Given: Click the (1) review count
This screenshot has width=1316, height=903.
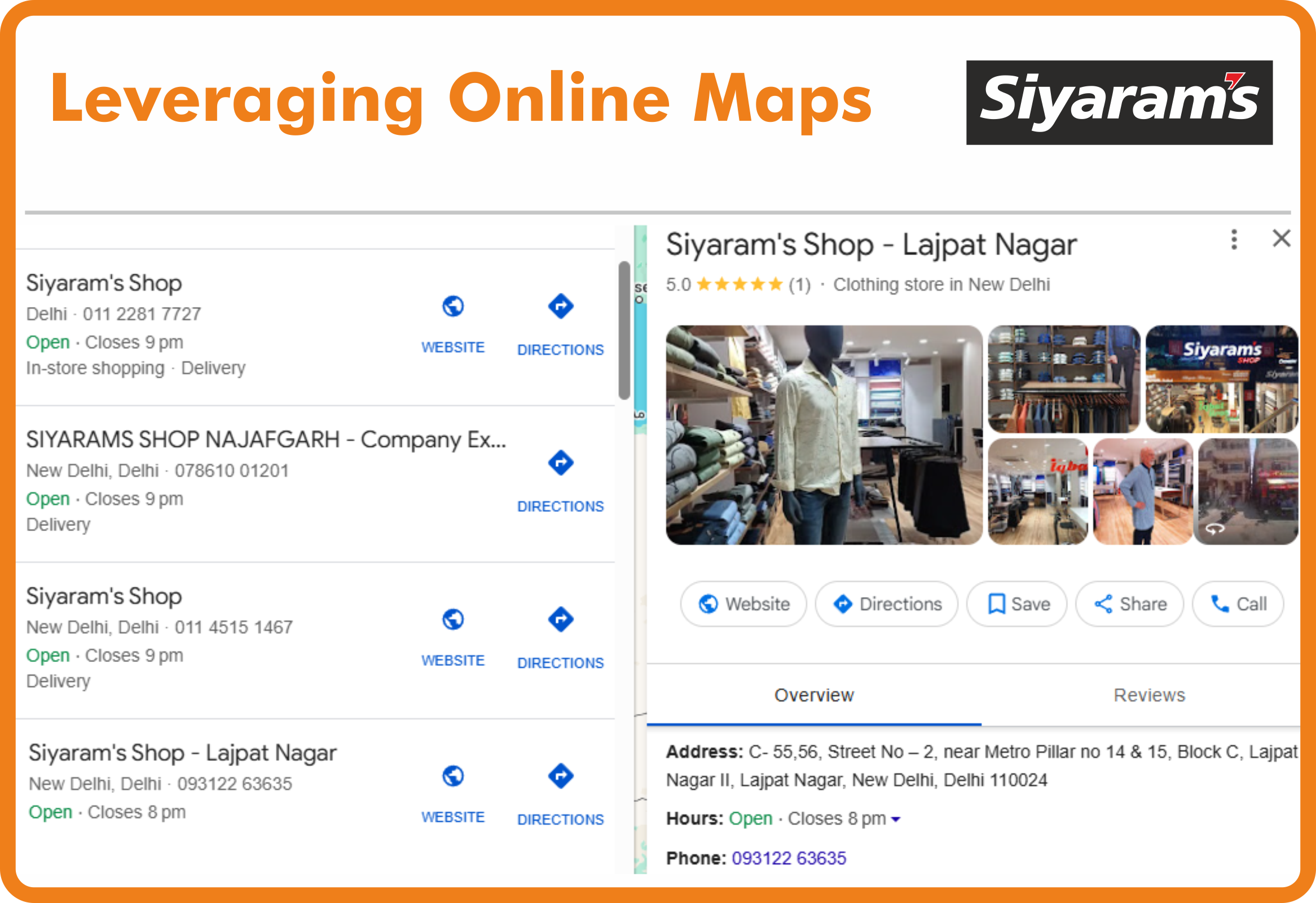Looking at the screenshot, I should [799, 284].
